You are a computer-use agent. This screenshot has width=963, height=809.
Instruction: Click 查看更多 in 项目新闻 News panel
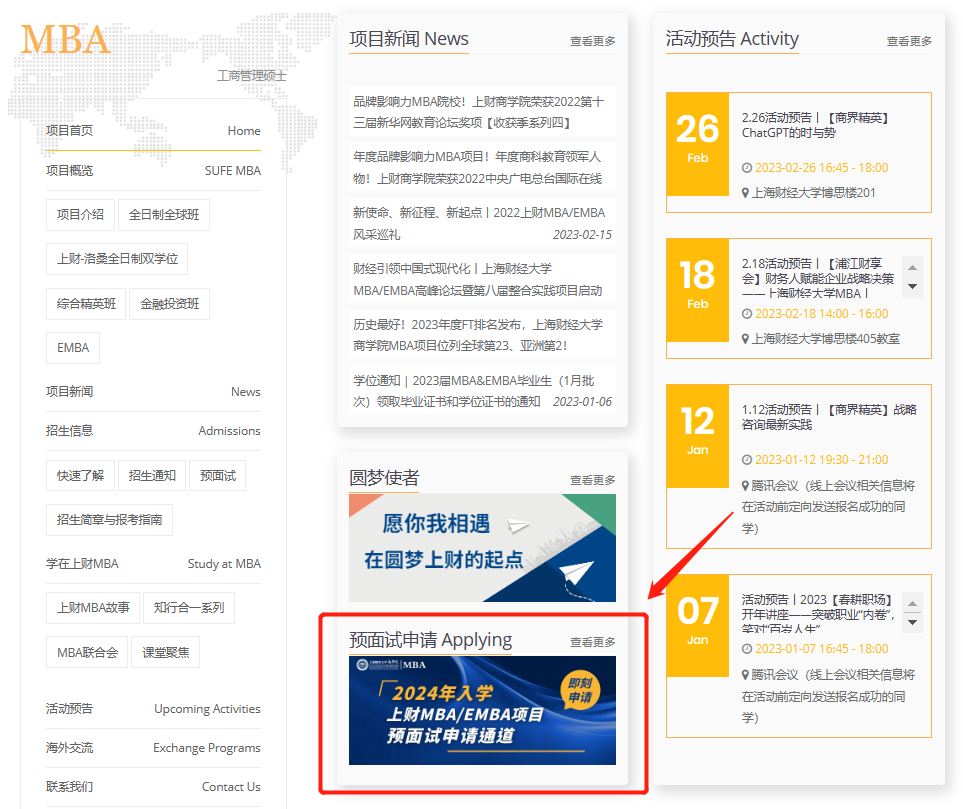click(593, 41)
